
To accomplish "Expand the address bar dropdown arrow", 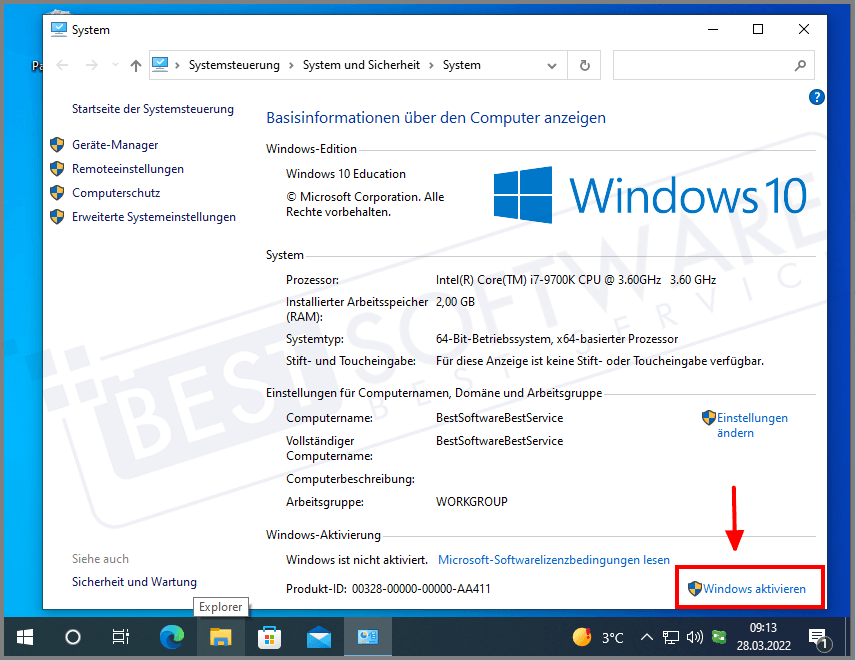I will (x=552, y=65).
